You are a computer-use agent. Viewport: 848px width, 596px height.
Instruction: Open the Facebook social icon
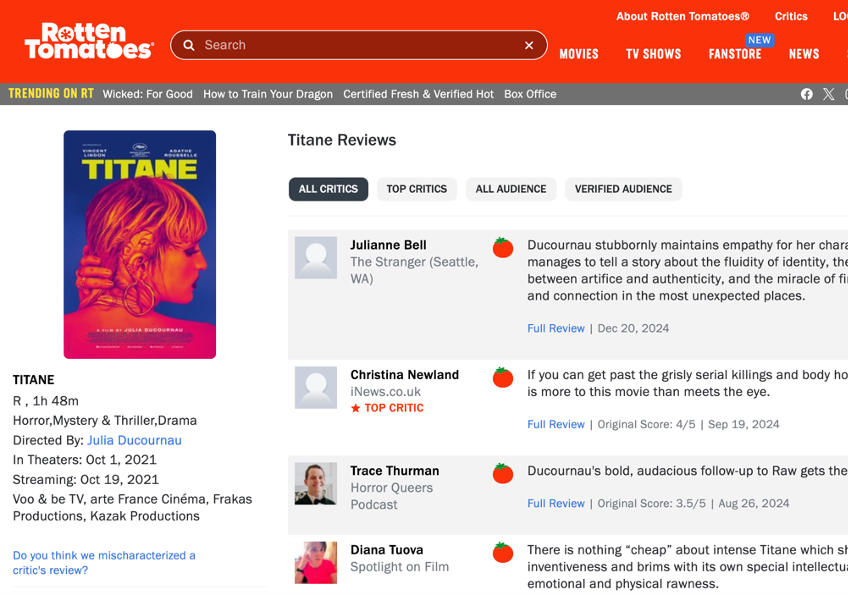(807, 94)
